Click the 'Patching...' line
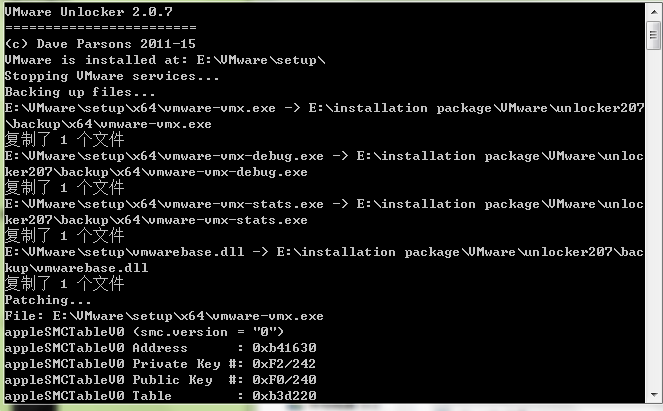The width and height of the screenshot is (663, 411). (48, 300)
